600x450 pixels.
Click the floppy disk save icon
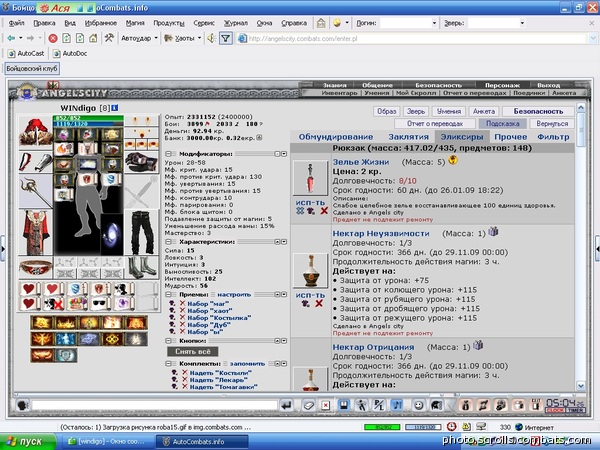344,405
